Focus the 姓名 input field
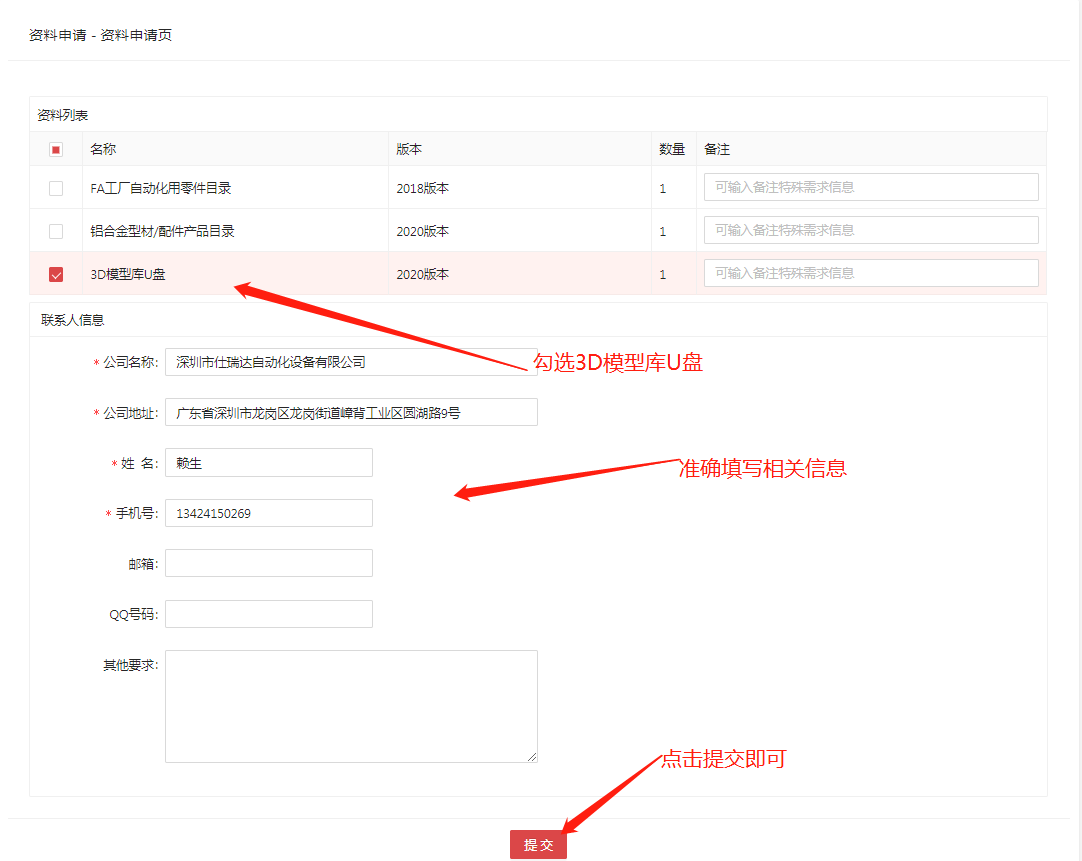The height and width of the screenshot is (861, 1082). [268, 463]
